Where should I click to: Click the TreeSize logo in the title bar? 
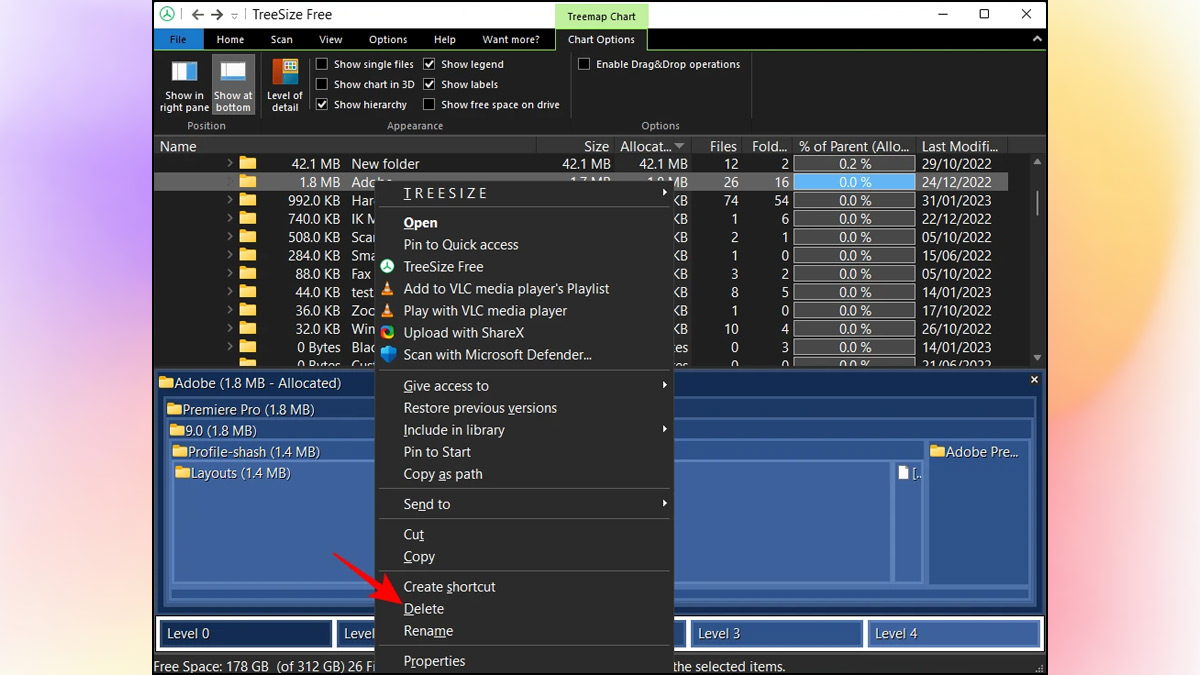167,14
